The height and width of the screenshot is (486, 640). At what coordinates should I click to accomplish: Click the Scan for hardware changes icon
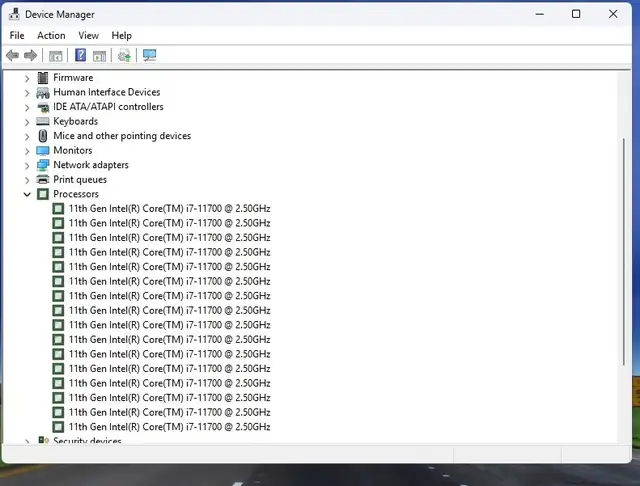(x=149, y=55)
